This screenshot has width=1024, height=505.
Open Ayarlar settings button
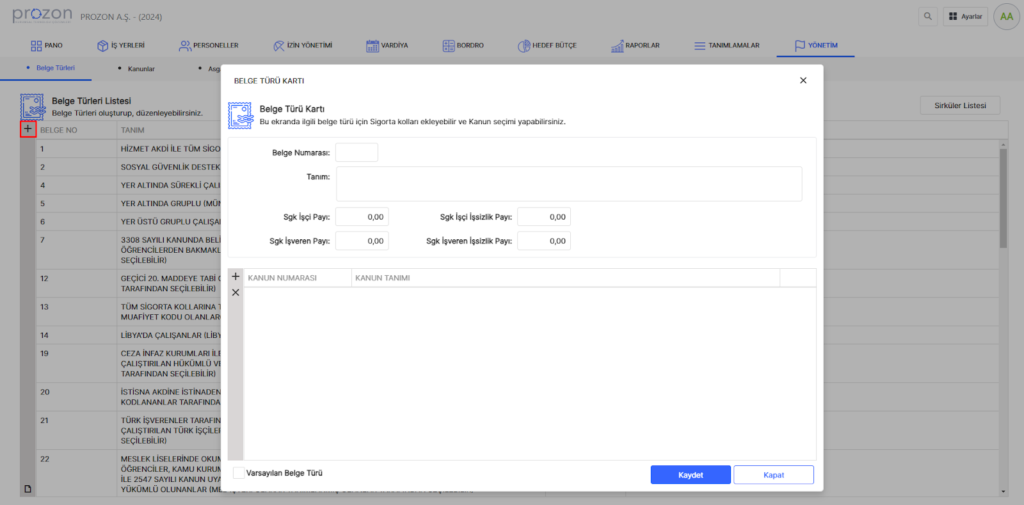(x=964, y=17)
